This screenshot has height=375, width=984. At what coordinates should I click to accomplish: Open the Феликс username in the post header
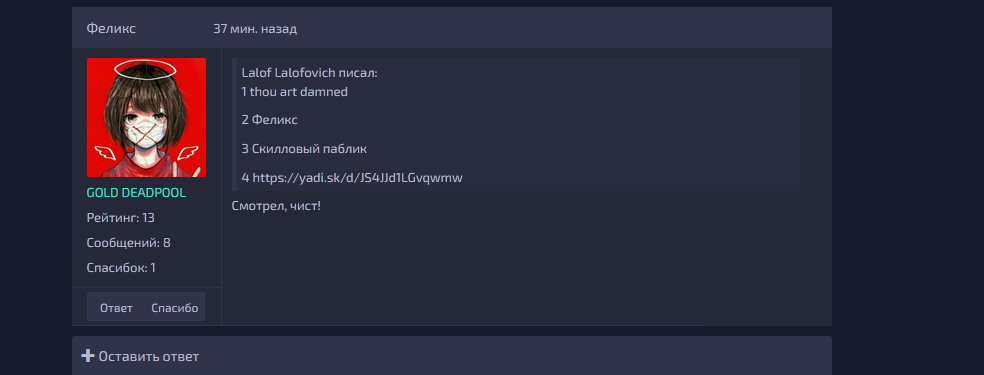point(111,29)
